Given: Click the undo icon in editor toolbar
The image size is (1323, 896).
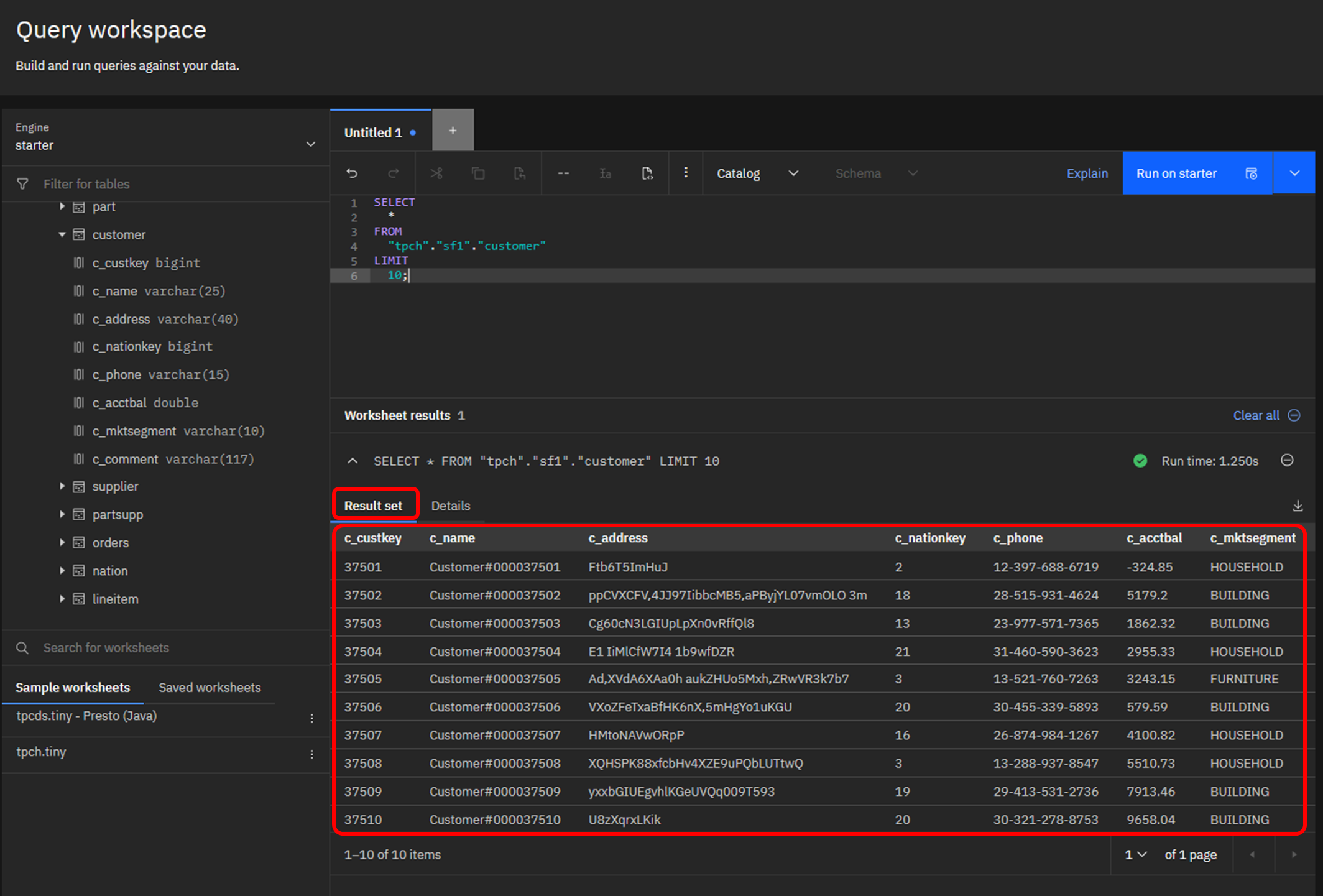Looking at the screenshot, I should click(x=352, y=173).
